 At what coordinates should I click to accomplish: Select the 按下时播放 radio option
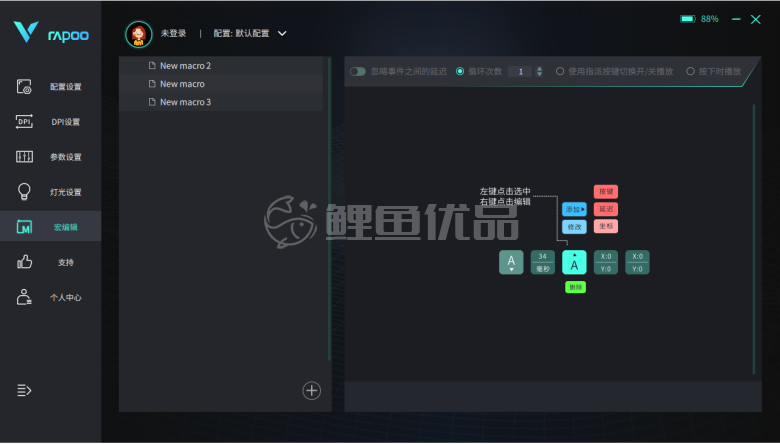click(x=690, y=72)
